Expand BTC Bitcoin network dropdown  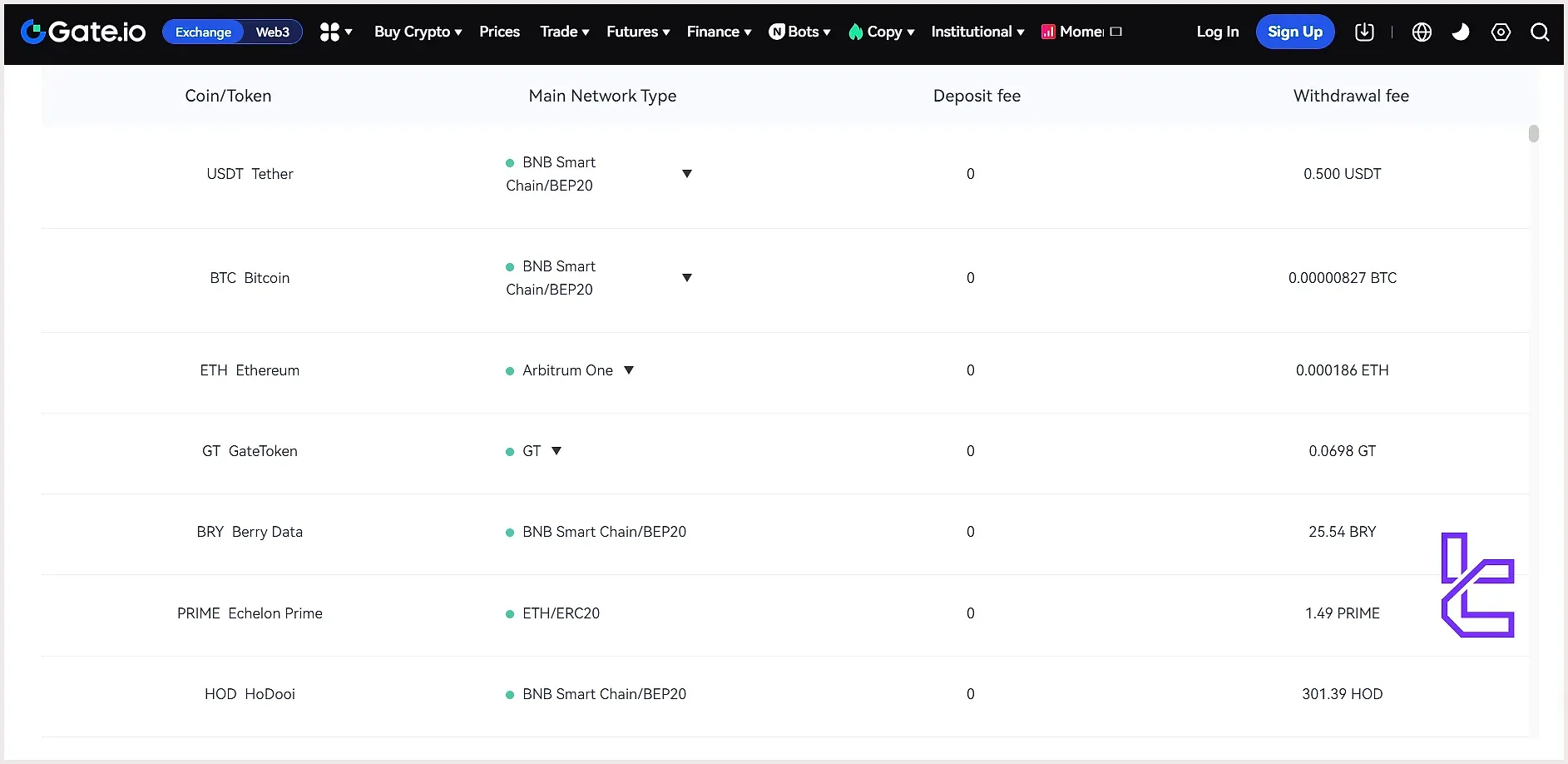click(687, 278)
